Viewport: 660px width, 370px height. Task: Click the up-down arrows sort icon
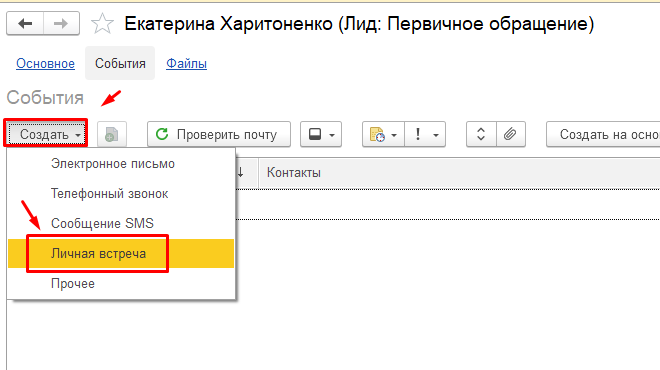click(481, 134)
